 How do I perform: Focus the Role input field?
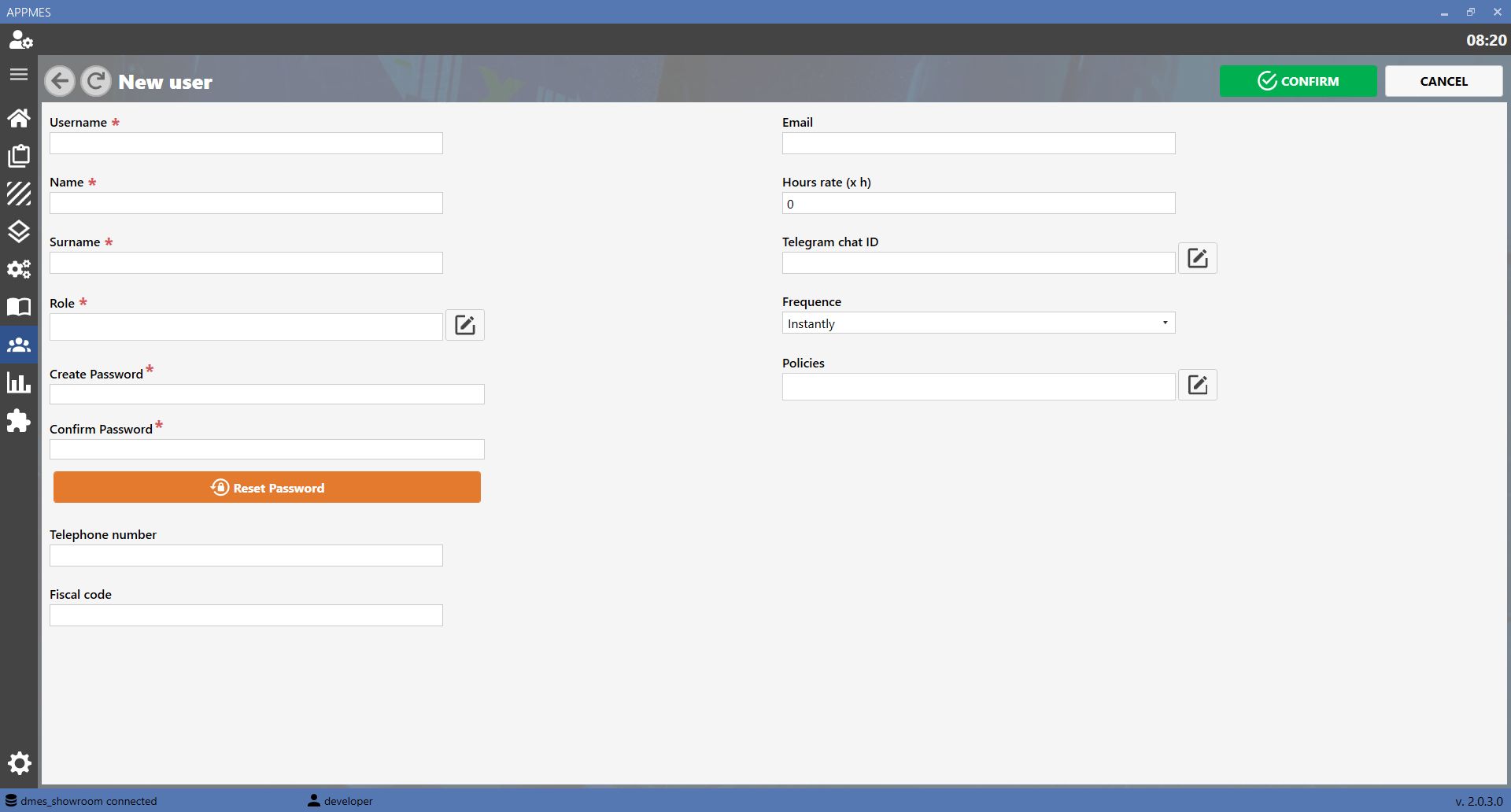coord(246,327)
